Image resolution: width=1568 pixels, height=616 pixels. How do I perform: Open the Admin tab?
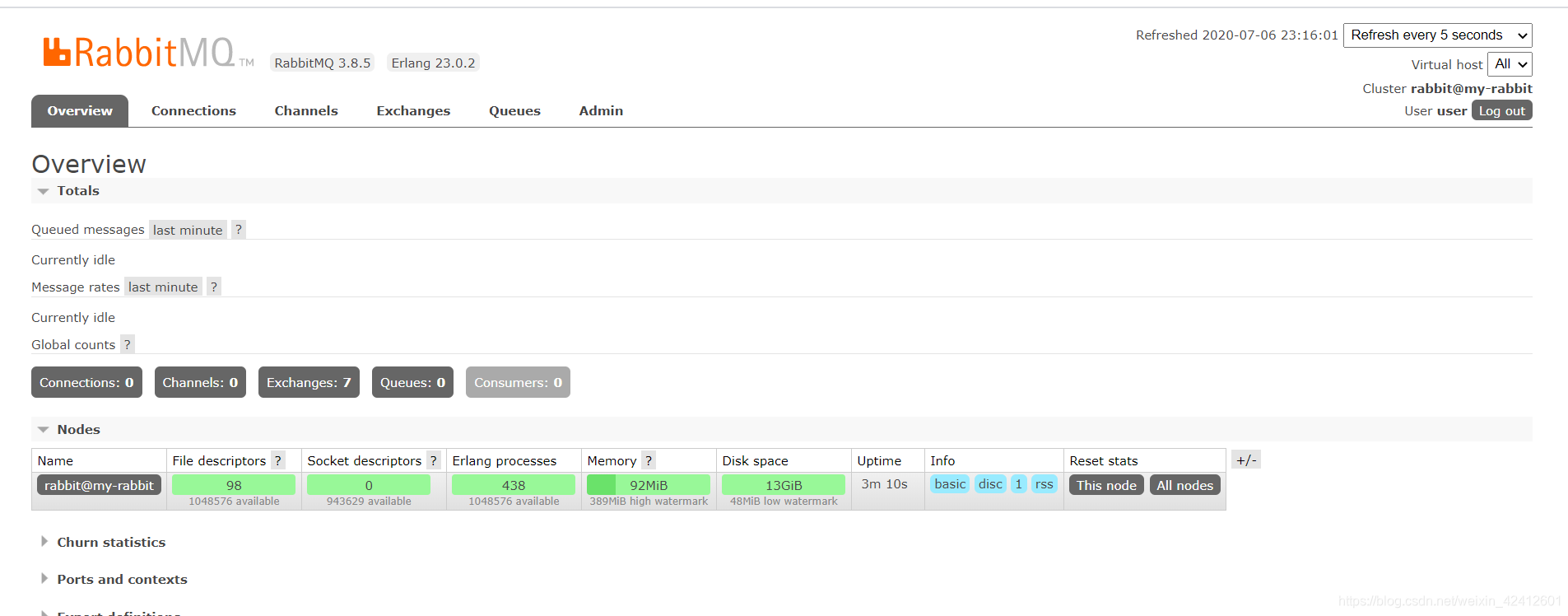[601, 111]
